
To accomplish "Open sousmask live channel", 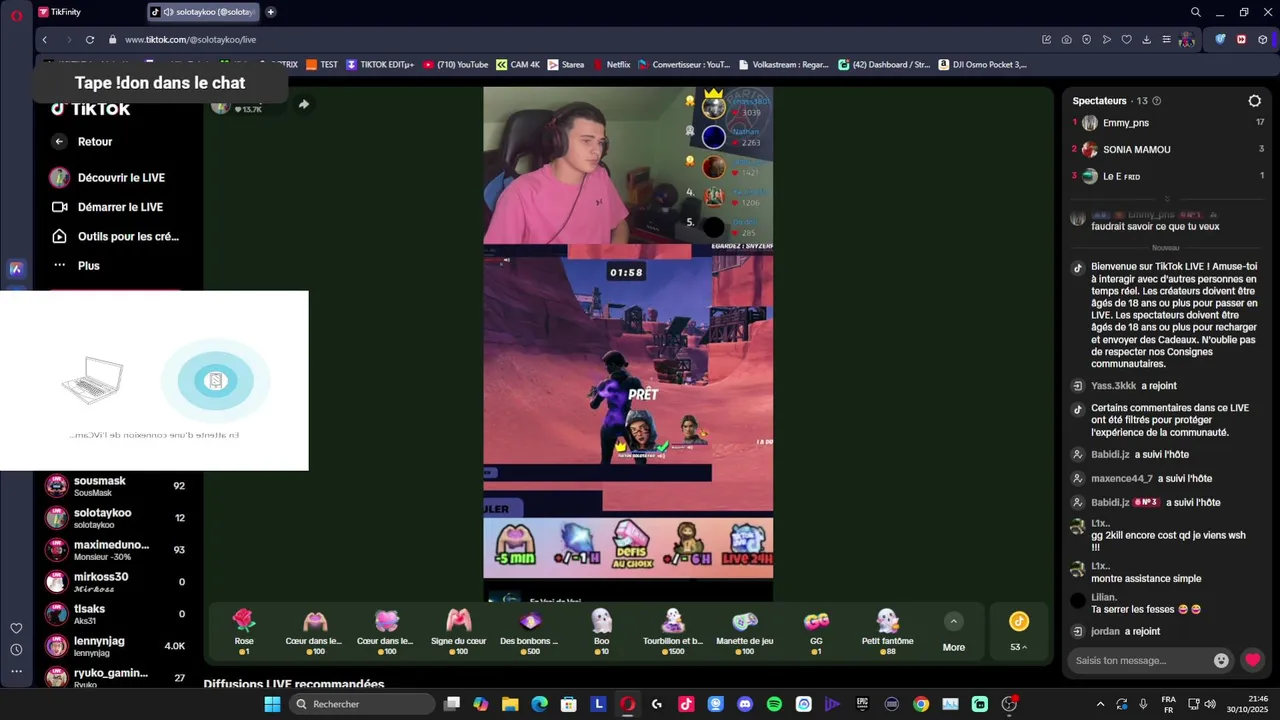I will tap(116, 486).
